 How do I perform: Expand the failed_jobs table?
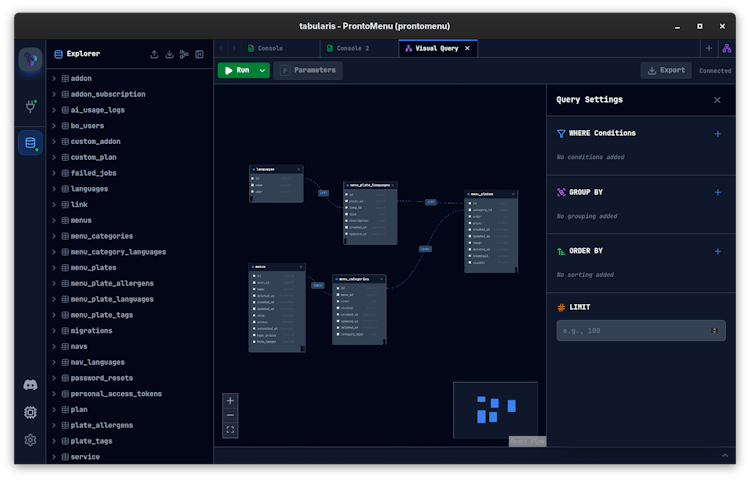pyautogui.click(x=54, y=173)
